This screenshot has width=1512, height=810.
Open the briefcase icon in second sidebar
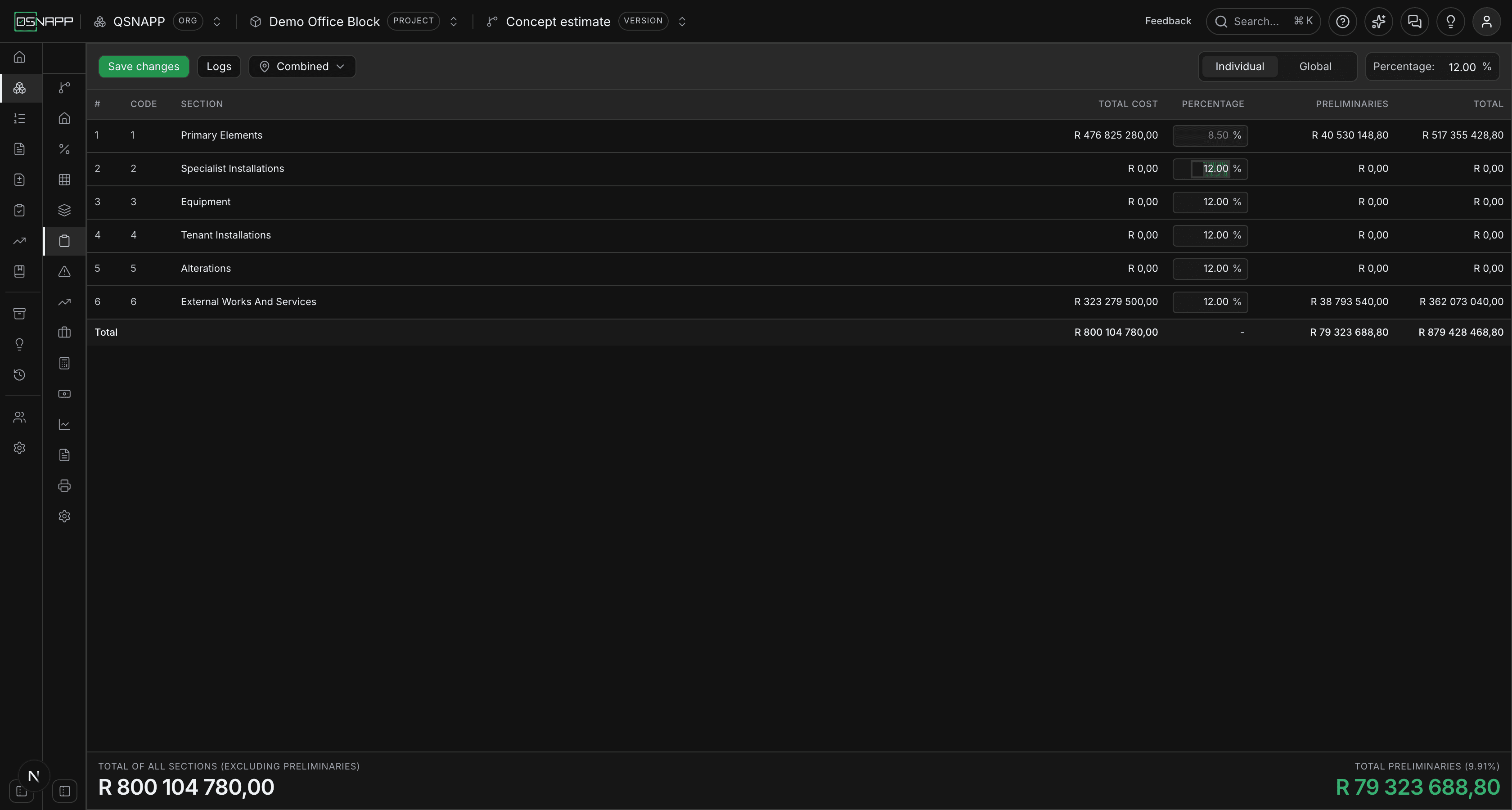click(x=64, y=333)
